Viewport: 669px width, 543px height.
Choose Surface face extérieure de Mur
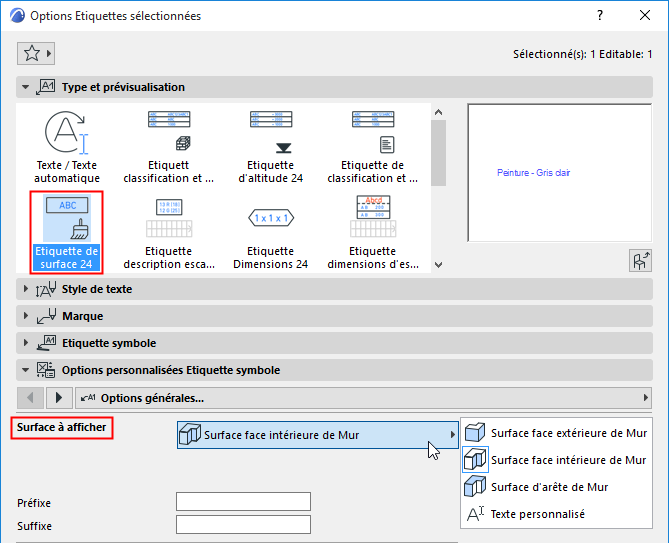point(556,433)
